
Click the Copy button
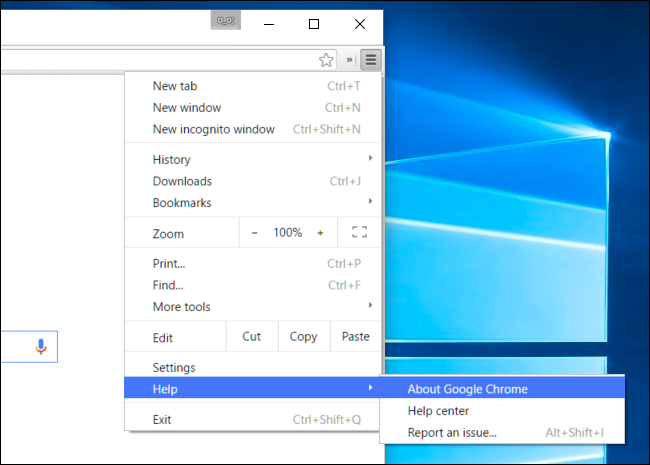click(x=303, y=336)
